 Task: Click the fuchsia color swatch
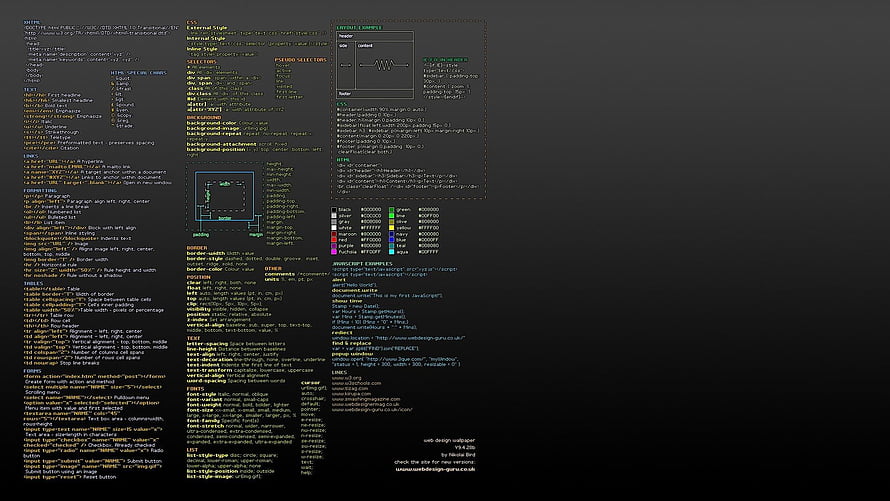click(x=334, y=252)
